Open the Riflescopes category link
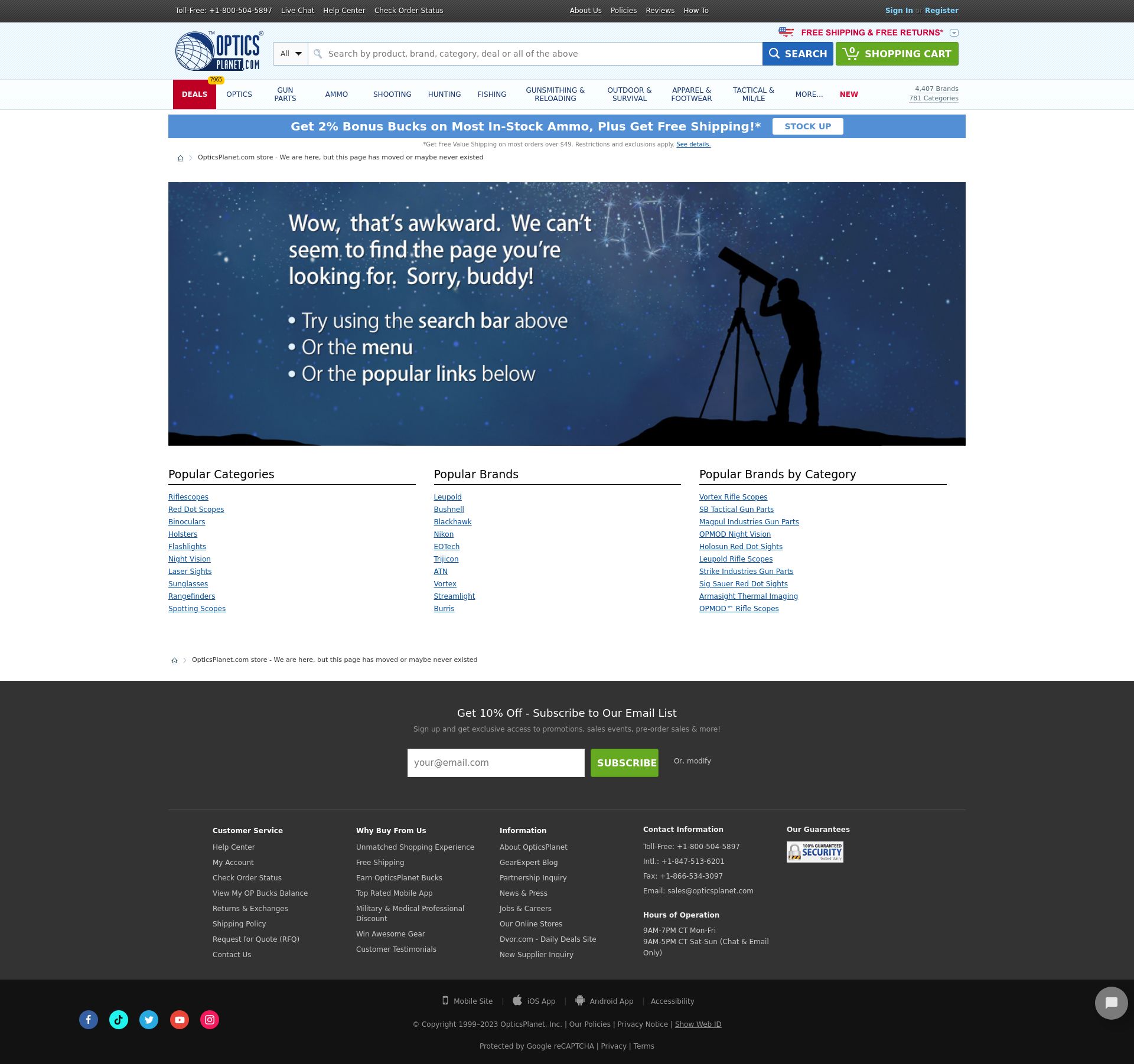The height and width of the screenshot is (1064, 1134). click(188, 497)
